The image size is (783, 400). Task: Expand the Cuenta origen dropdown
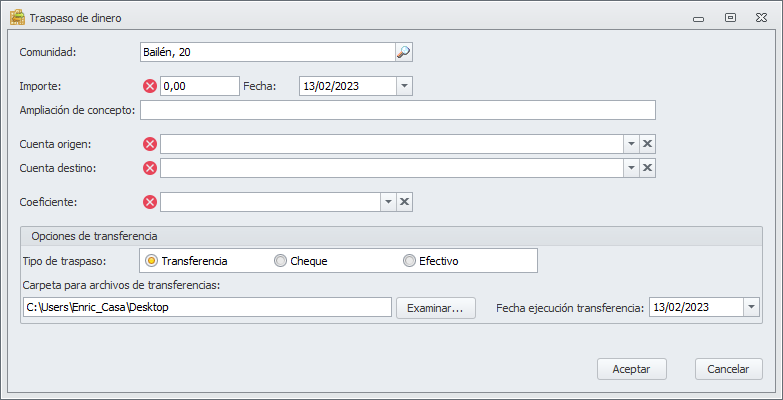point(631,144)
